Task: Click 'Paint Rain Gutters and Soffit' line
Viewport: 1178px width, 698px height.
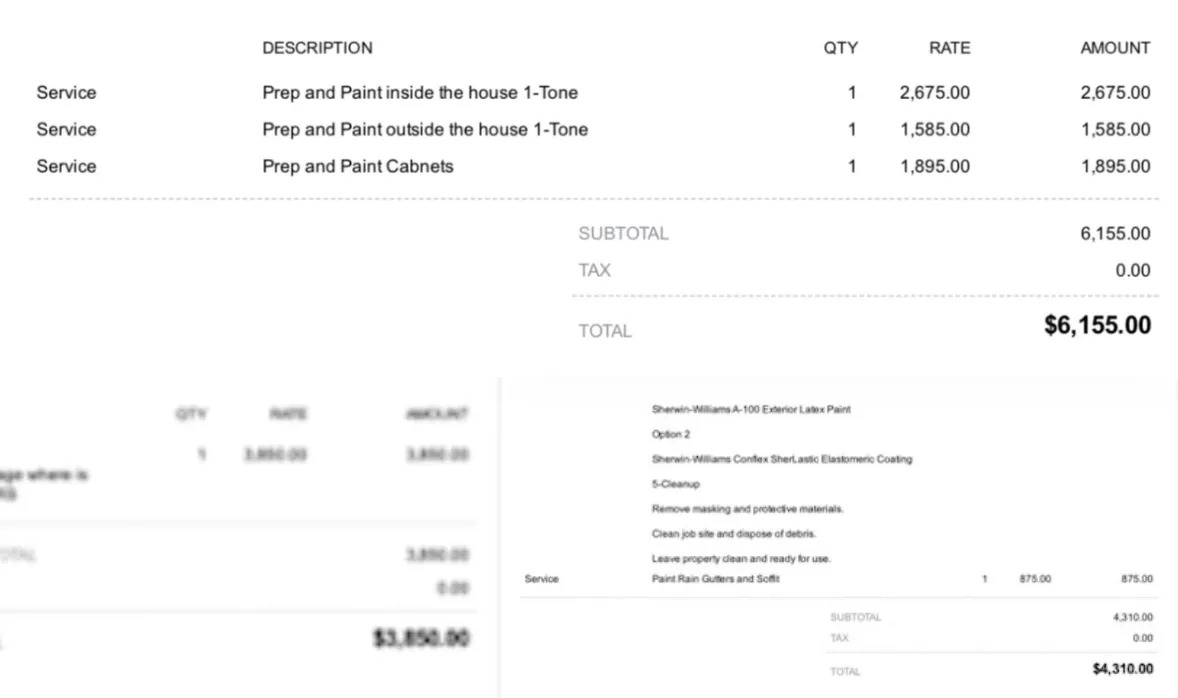Action: 715,579
